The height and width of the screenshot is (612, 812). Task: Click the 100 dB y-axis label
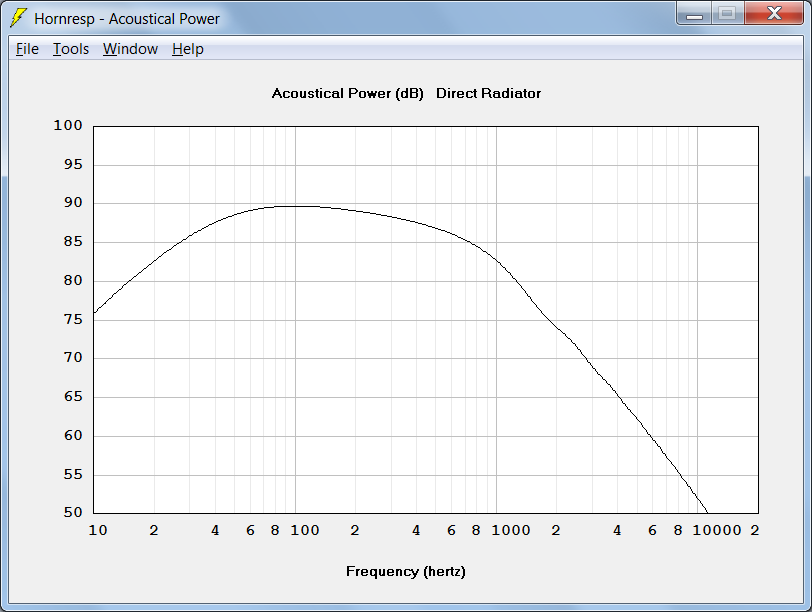[68, 125]
